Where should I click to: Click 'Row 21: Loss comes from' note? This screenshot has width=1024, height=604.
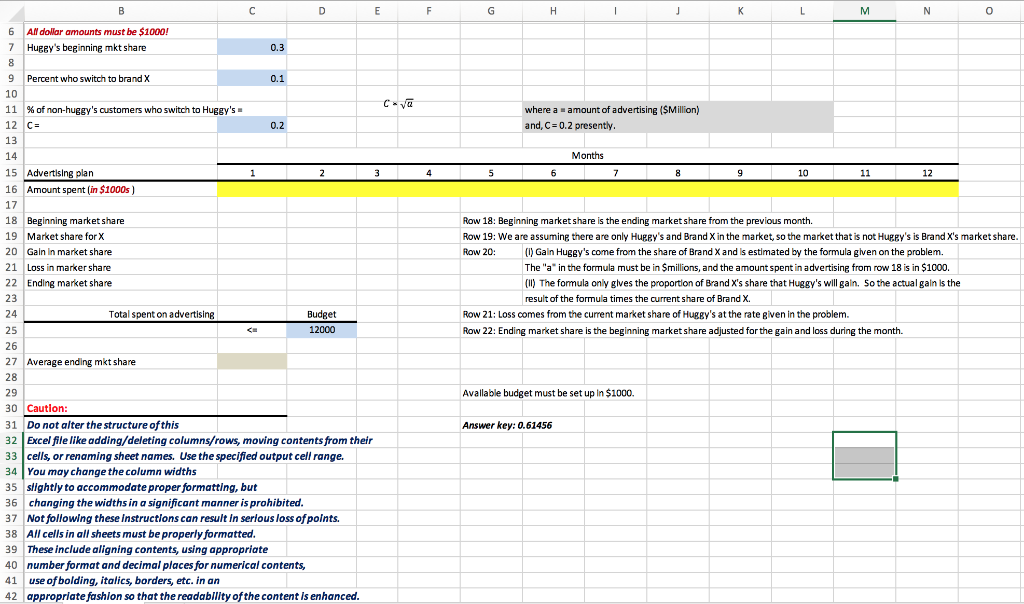[x=656, y=314]
